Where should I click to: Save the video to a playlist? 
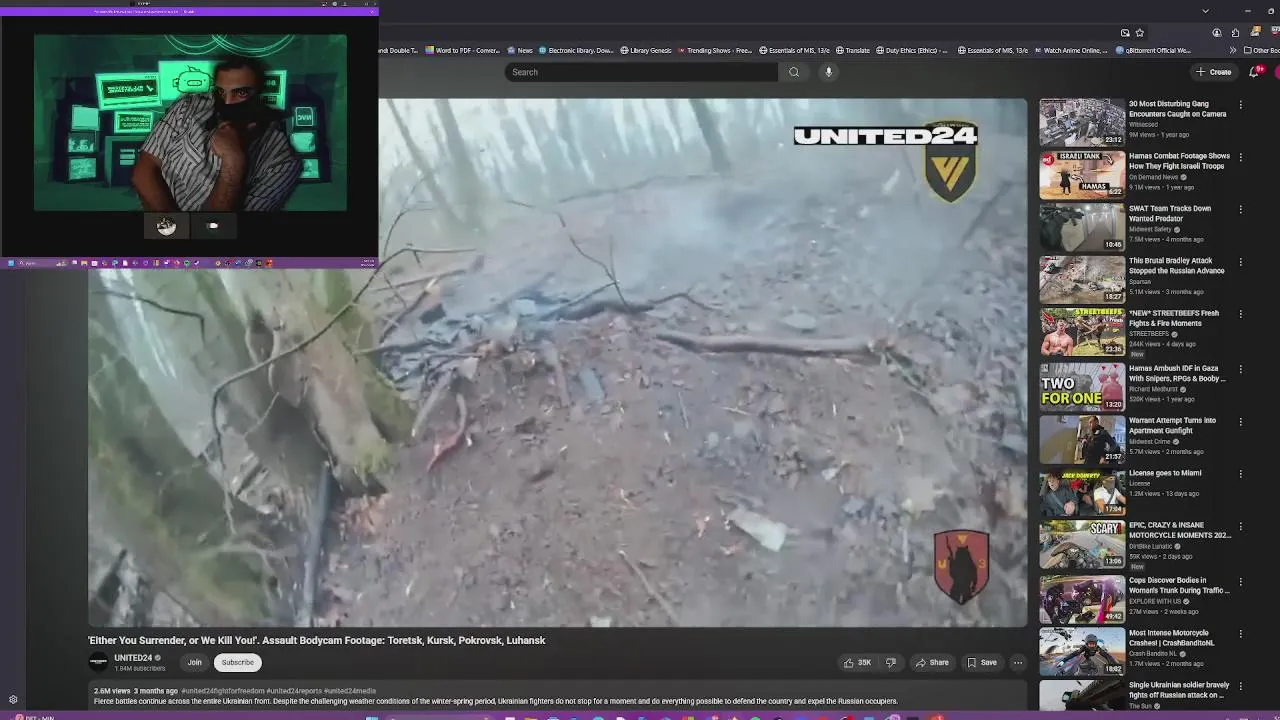[x=981, y=662]
